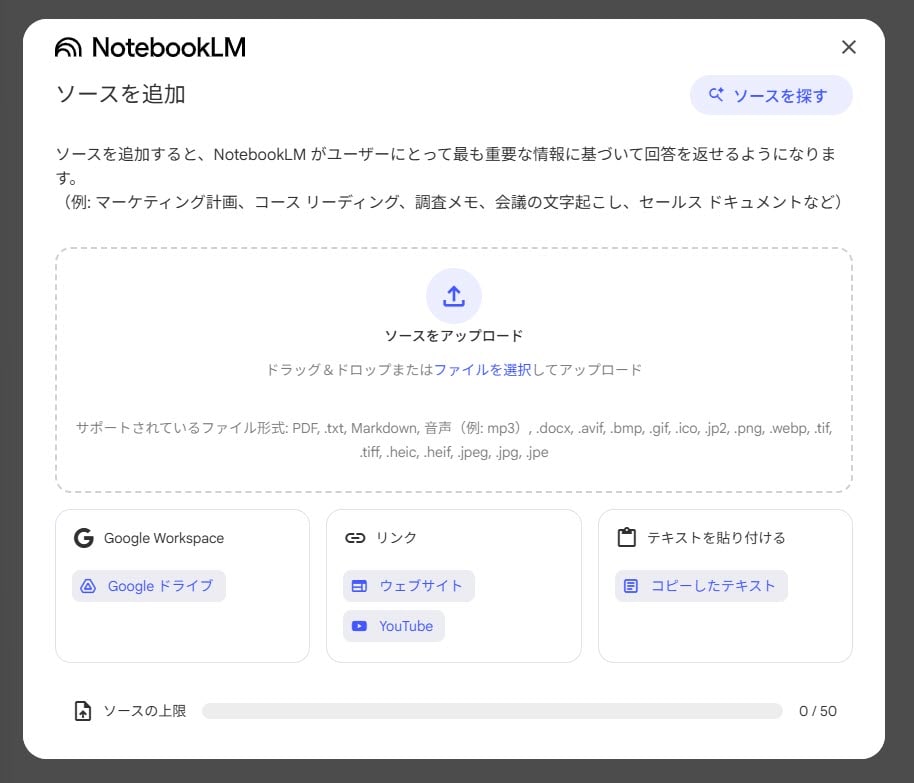The height and width of the screenshot is (783, 914).
Task: Select the Google ドライブ source option
Action: (149, 586)
